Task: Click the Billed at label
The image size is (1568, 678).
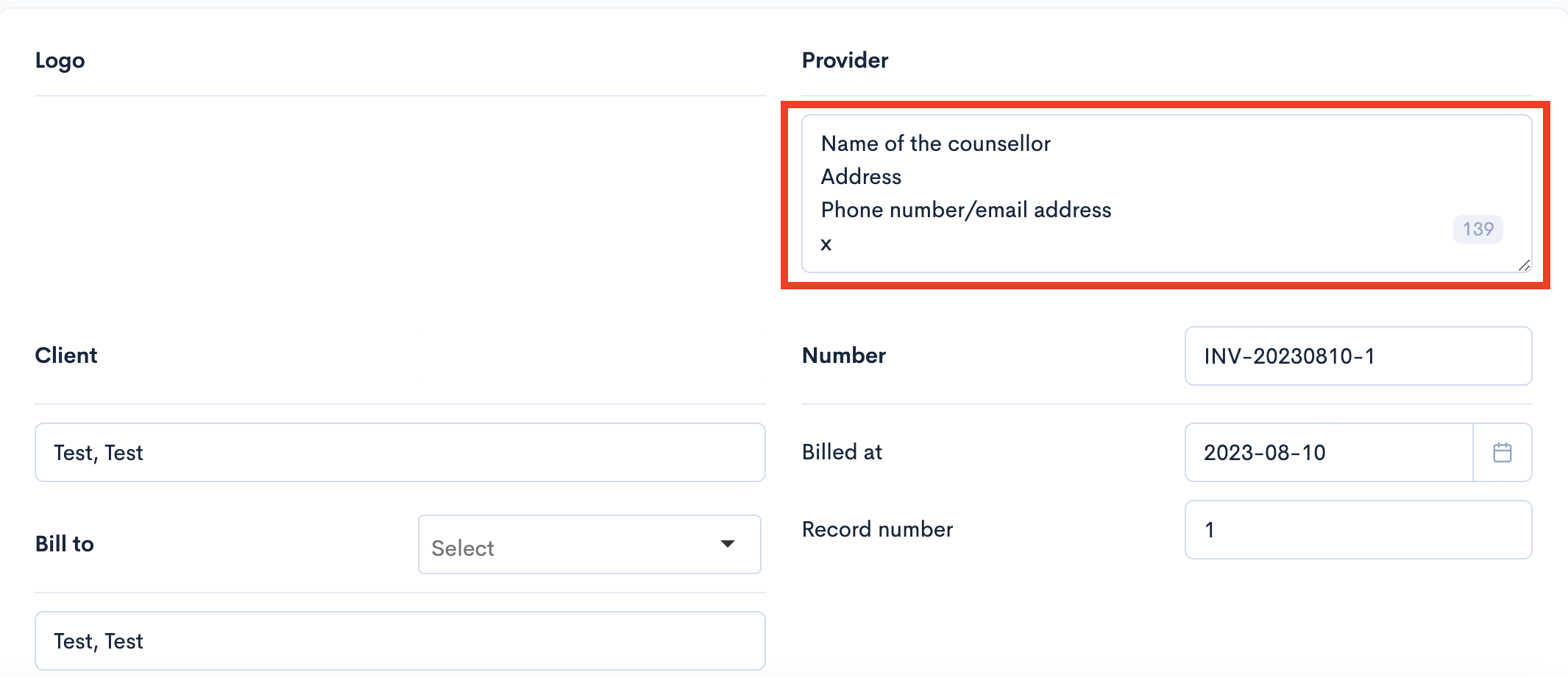Action: click(x=842, y=452)
